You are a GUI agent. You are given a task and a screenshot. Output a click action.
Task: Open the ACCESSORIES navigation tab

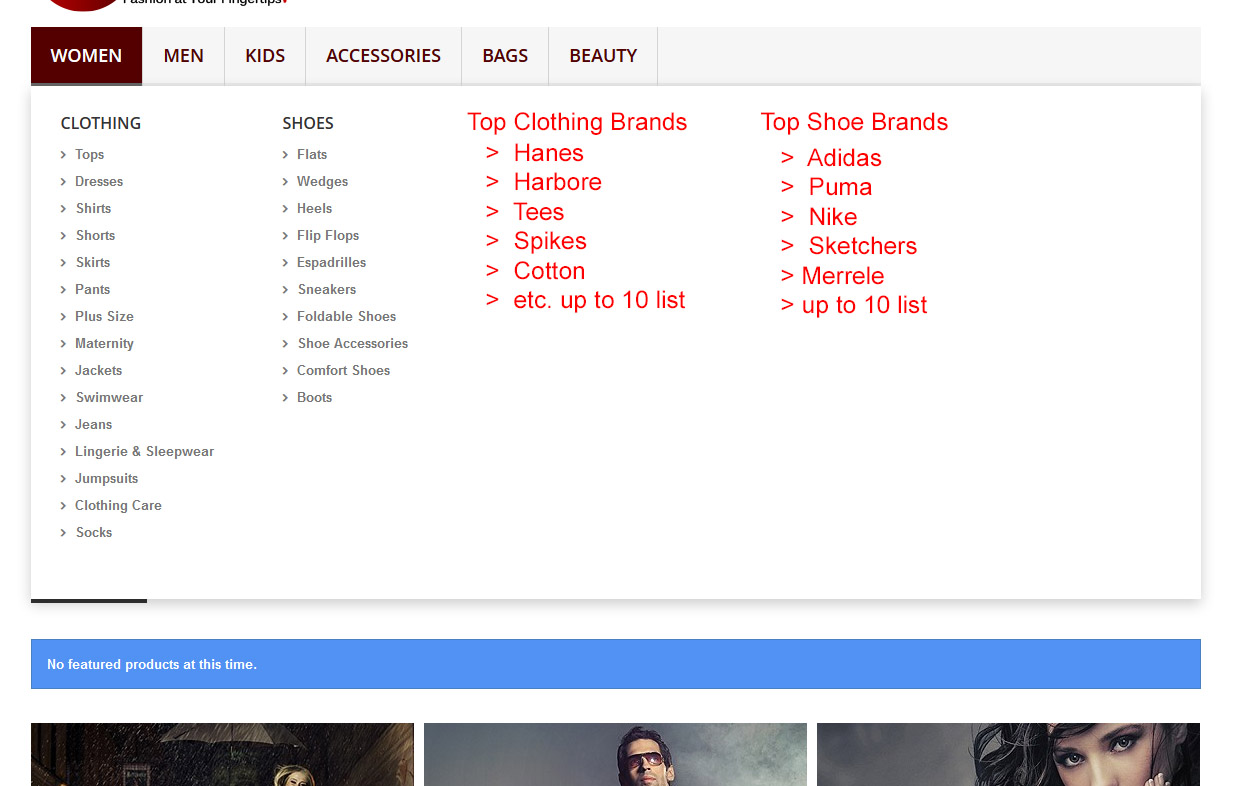383,56
